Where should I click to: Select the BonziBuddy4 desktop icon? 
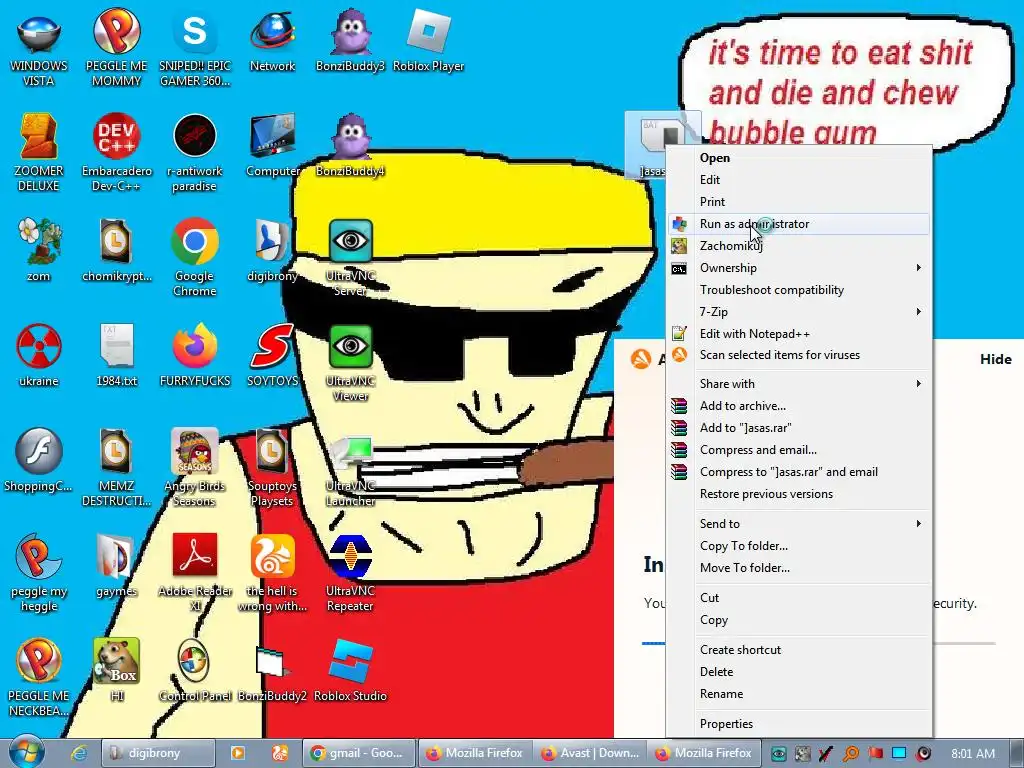coord(351,145)
